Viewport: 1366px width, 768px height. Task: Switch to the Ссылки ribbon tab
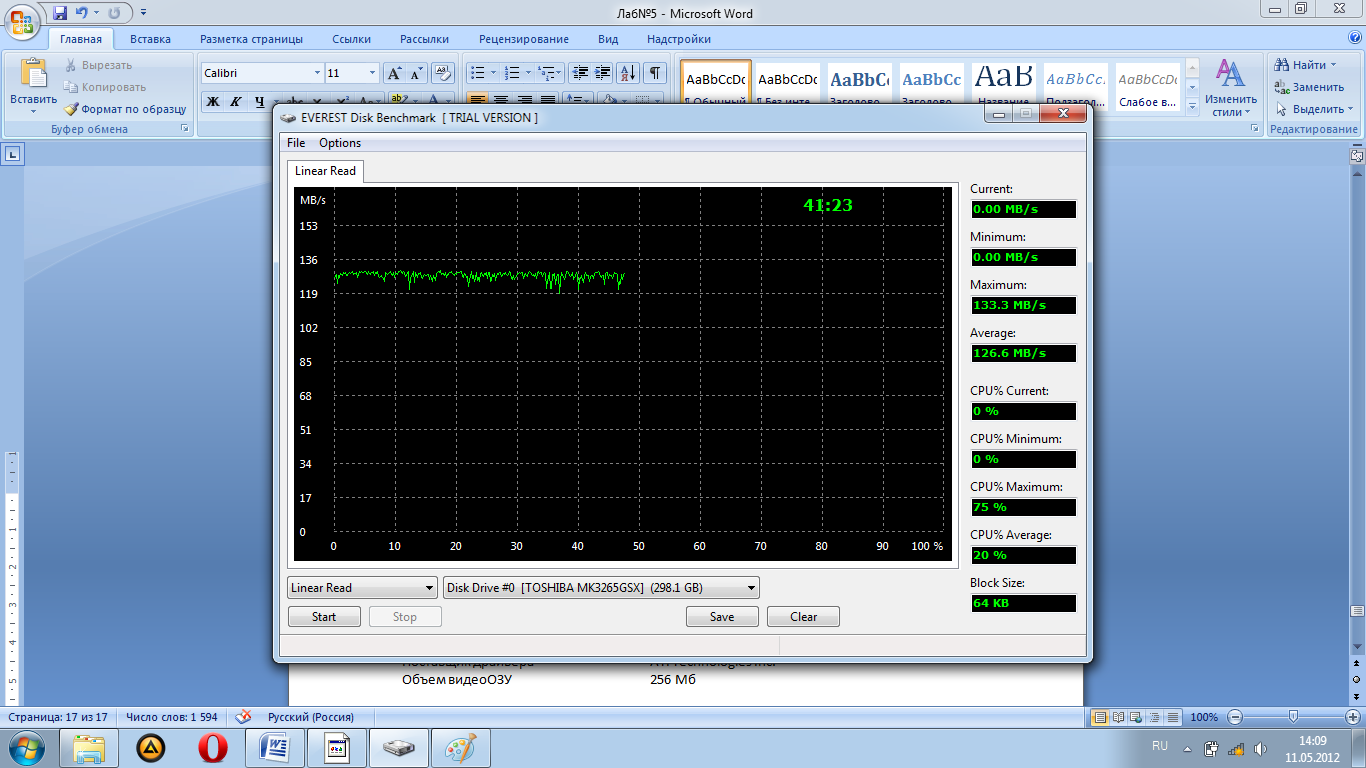click(351, 39)
